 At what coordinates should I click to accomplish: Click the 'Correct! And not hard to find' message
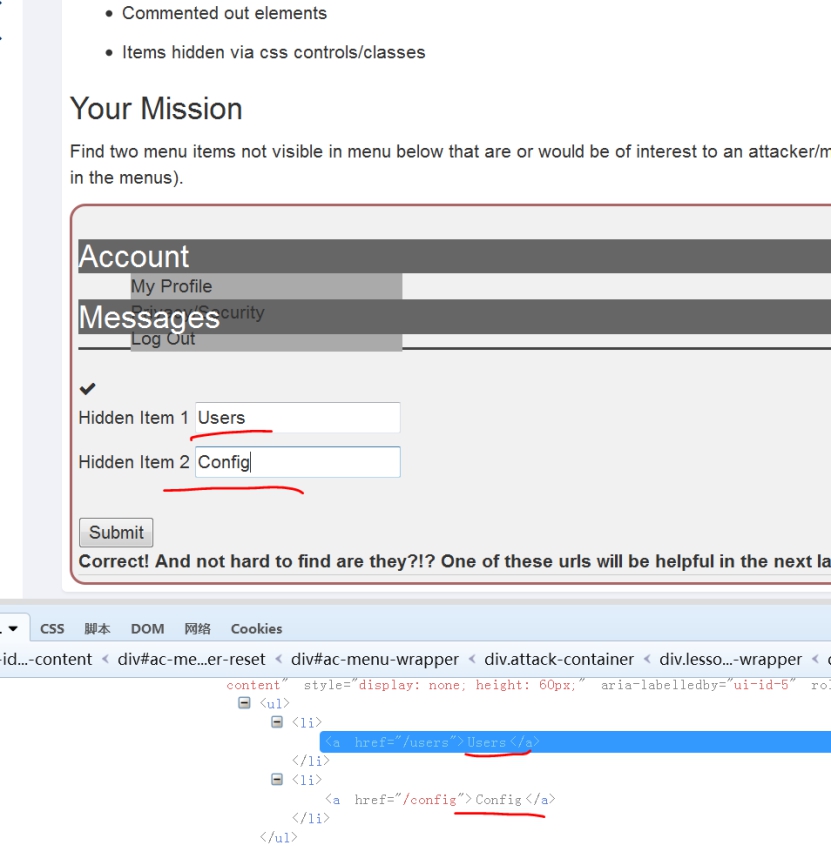click(454, 562)
